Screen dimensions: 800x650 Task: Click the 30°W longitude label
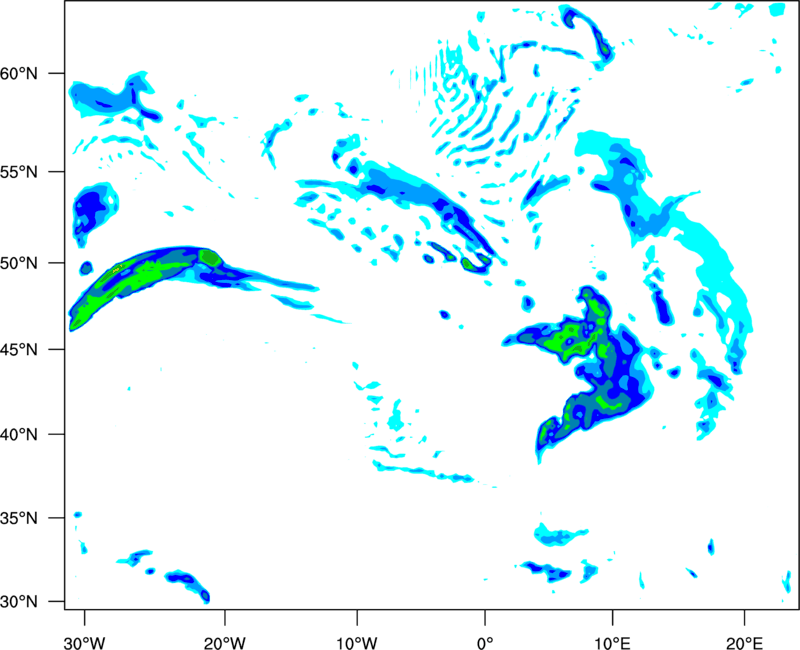point(85,643)
